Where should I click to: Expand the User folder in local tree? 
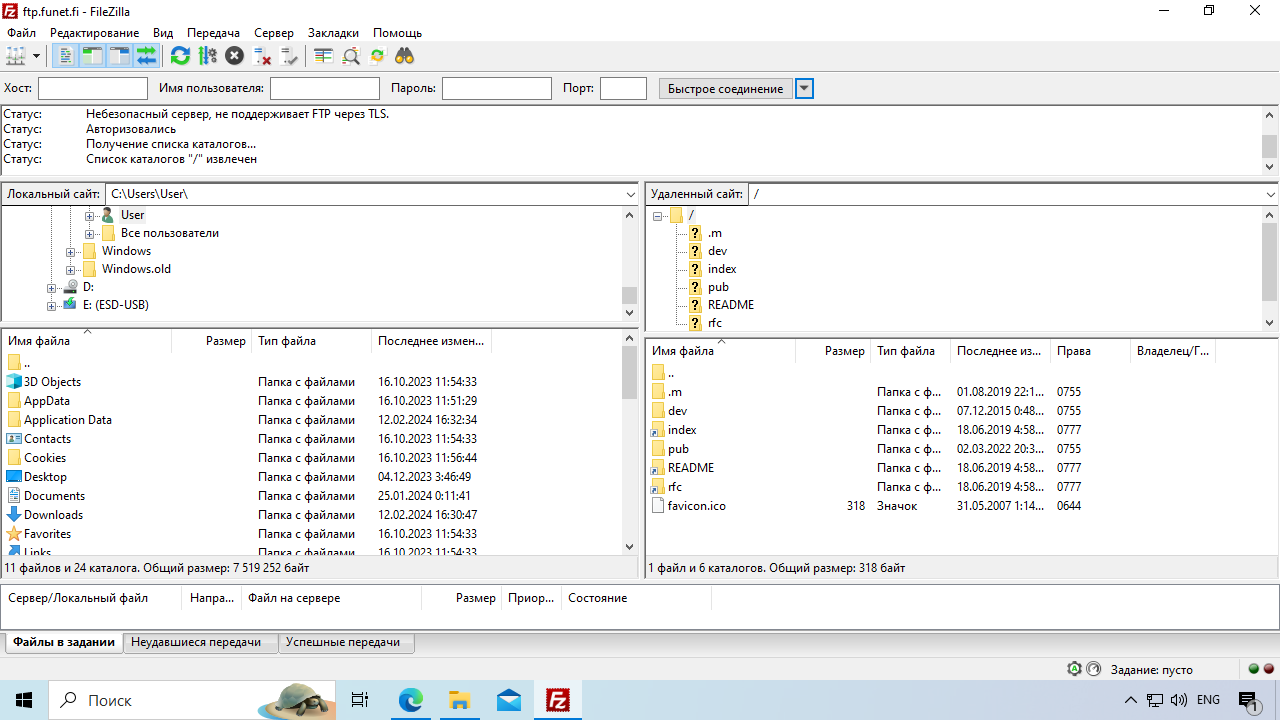tap(90, 215)
